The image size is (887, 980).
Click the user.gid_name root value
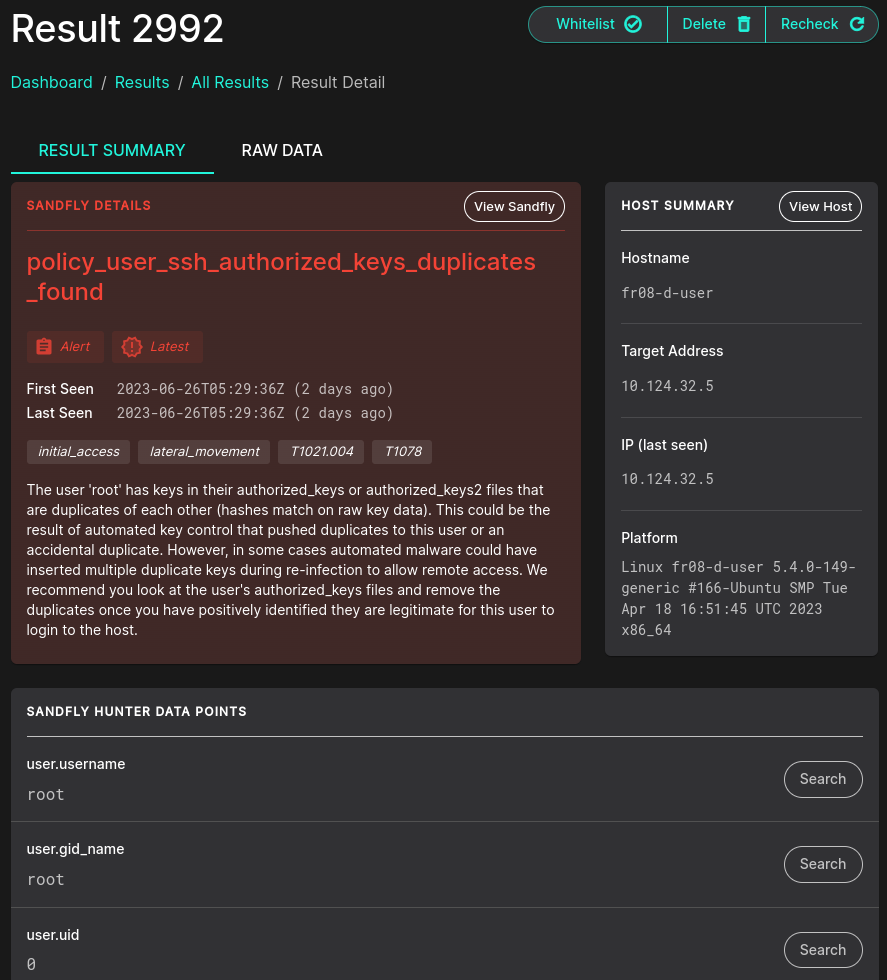46,879
